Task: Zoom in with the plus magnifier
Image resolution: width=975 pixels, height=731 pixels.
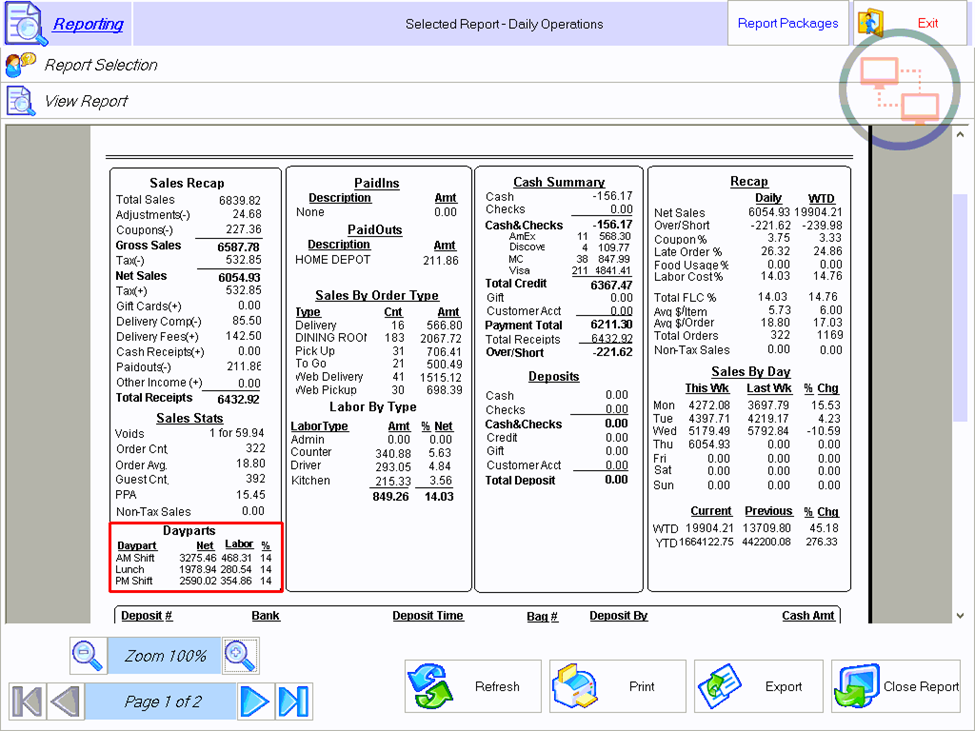Action: pyautogui.click(x=240, y=655)
